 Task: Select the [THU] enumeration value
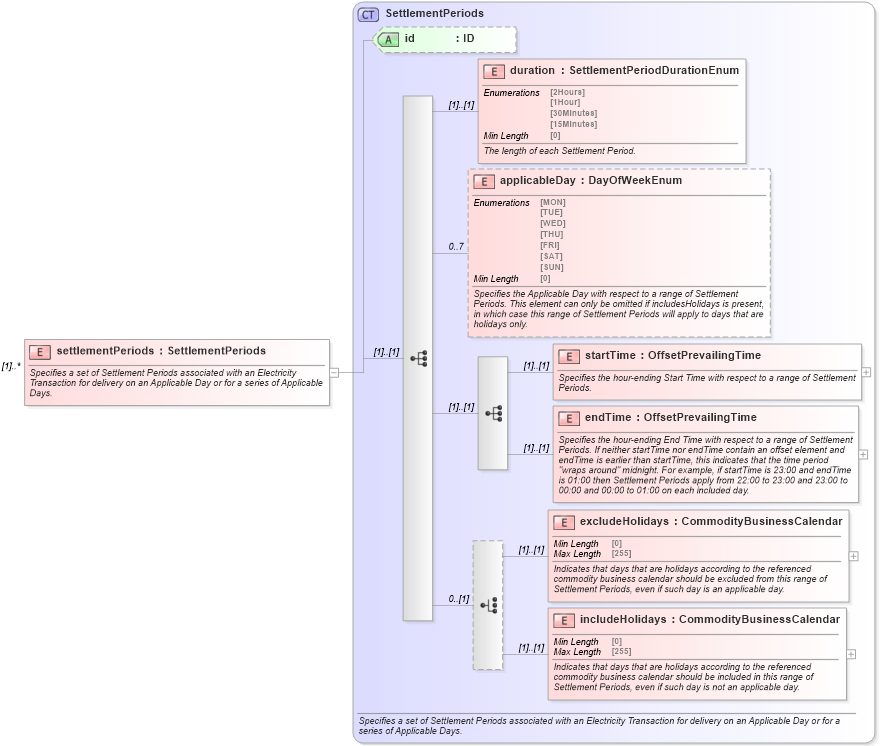[552, 234]
